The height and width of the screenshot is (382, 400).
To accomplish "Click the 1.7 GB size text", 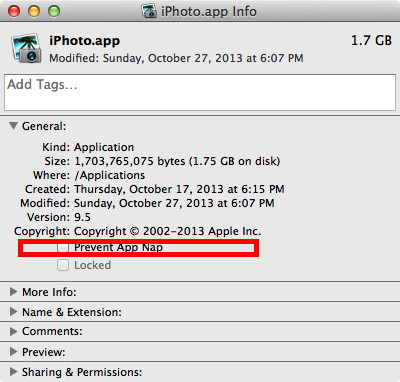I will pos(371,41).
